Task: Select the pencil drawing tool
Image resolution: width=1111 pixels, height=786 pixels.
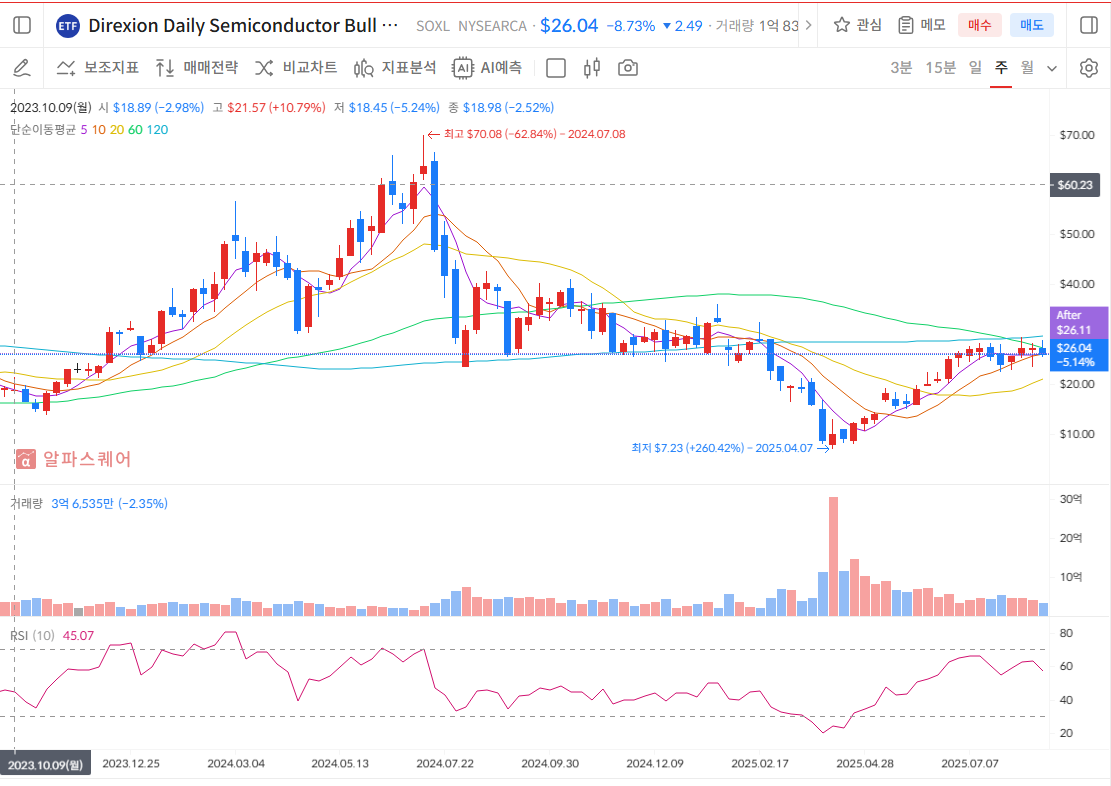Action: tap(22, 68)
